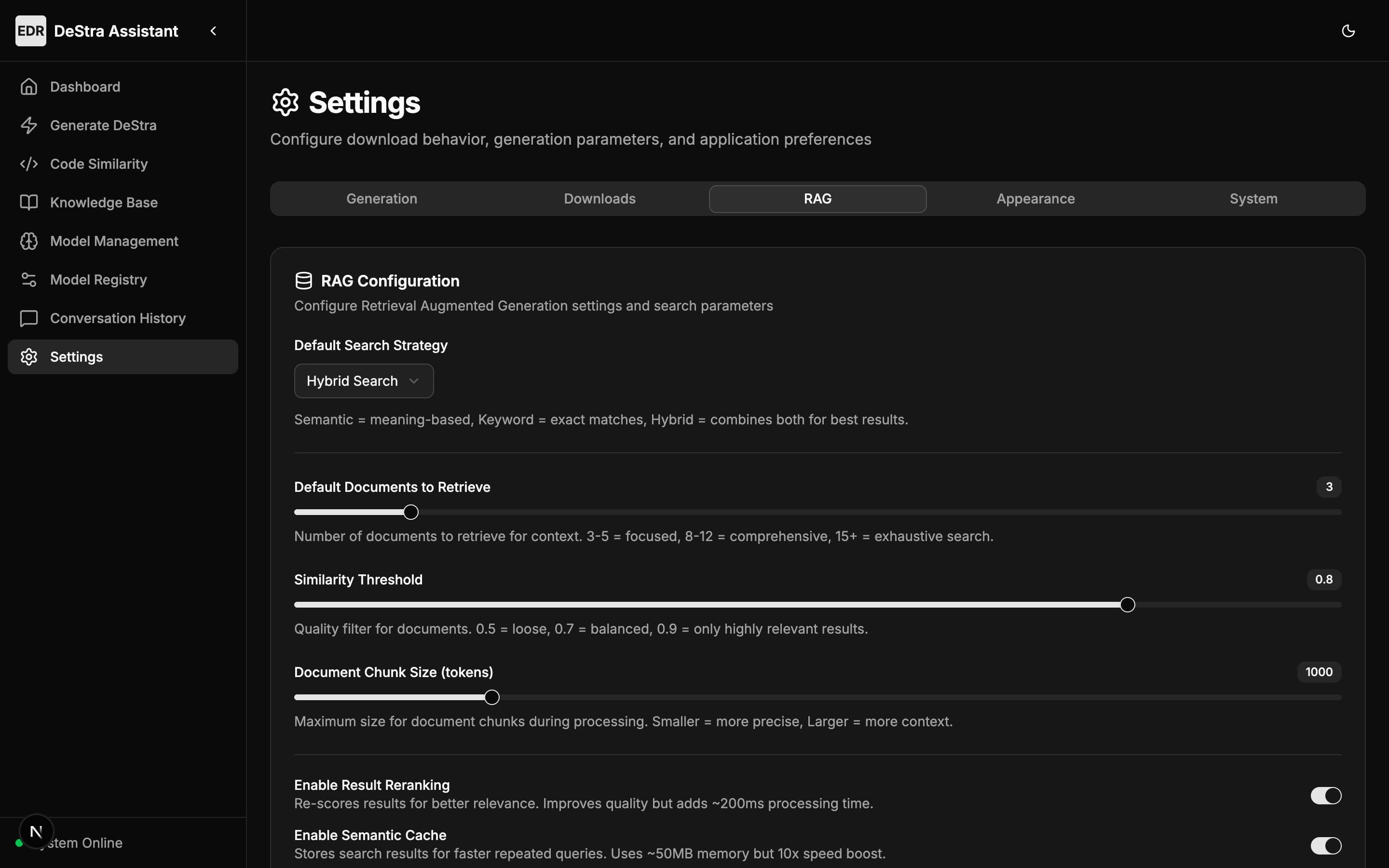Image resolution: width=1389 pixels, height=868 pixels.
Task: Click the similarity threshold value 0.8
Action: click(x=1324, y=579)
